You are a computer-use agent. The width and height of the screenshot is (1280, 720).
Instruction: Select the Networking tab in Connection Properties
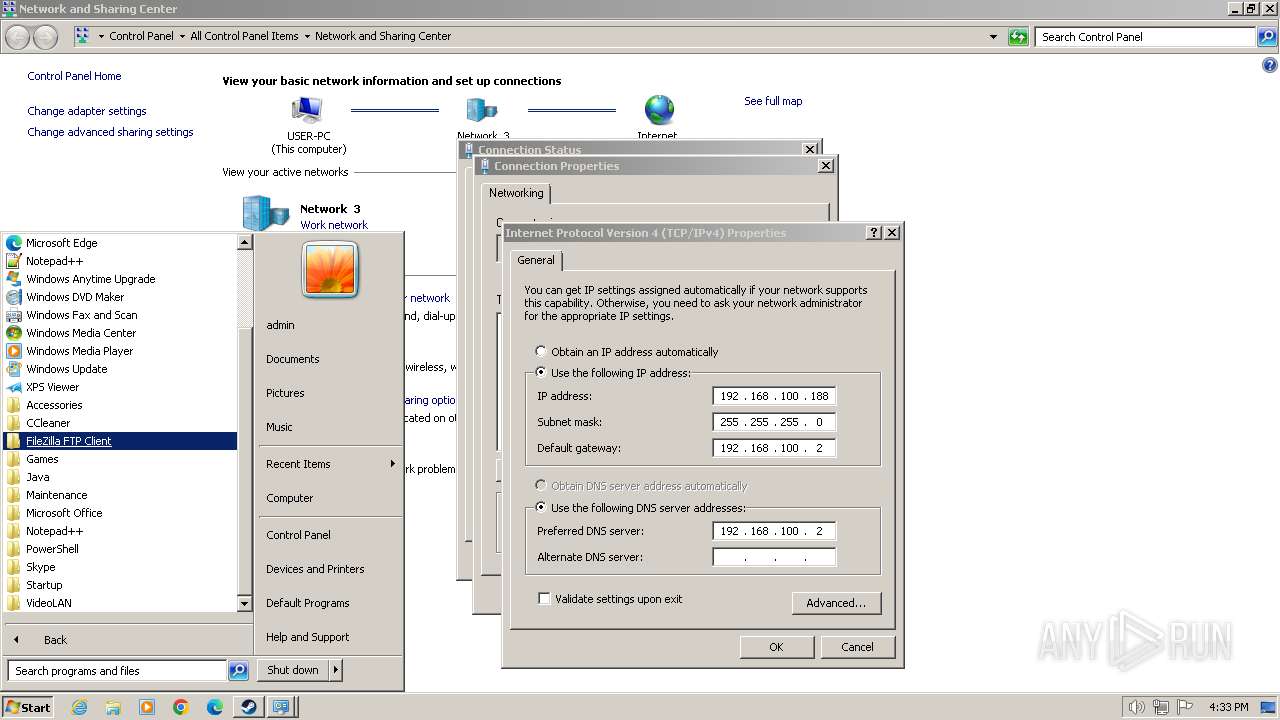click(x=516, y=193)
